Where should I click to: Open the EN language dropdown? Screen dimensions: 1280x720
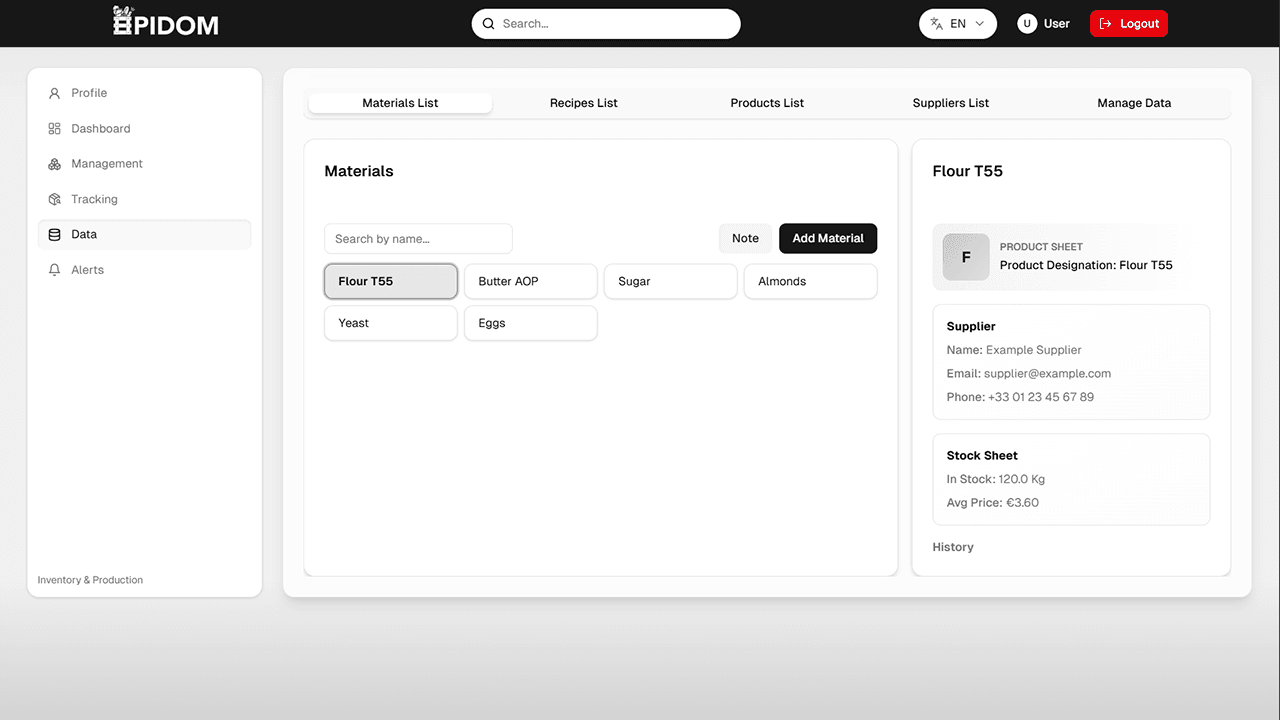pos(957,22)
